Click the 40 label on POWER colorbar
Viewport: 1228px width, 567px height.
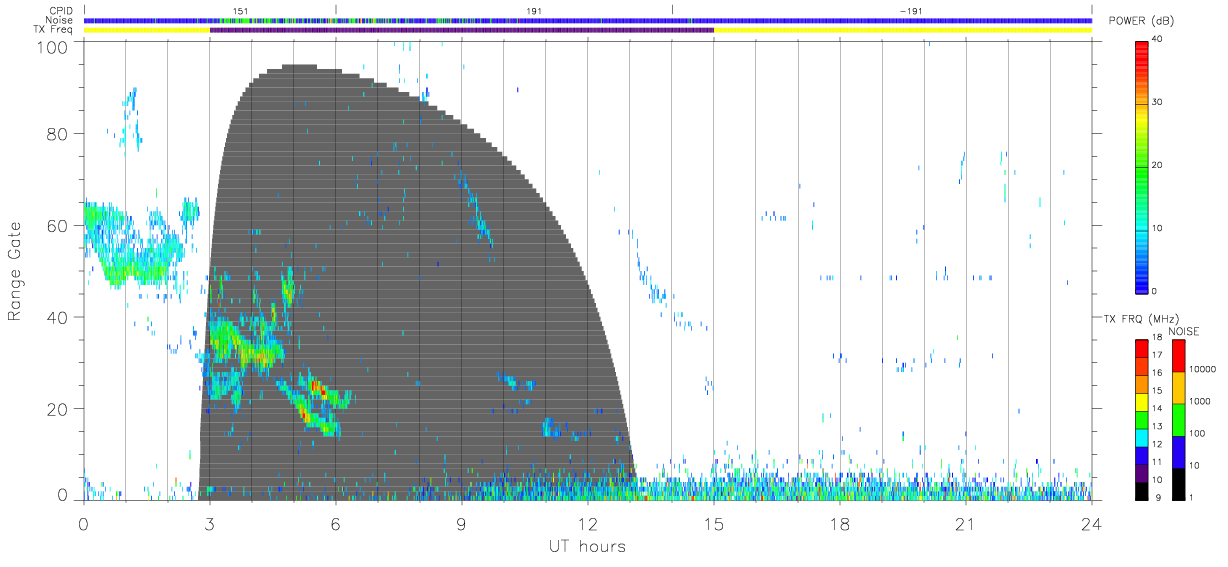1159,39
